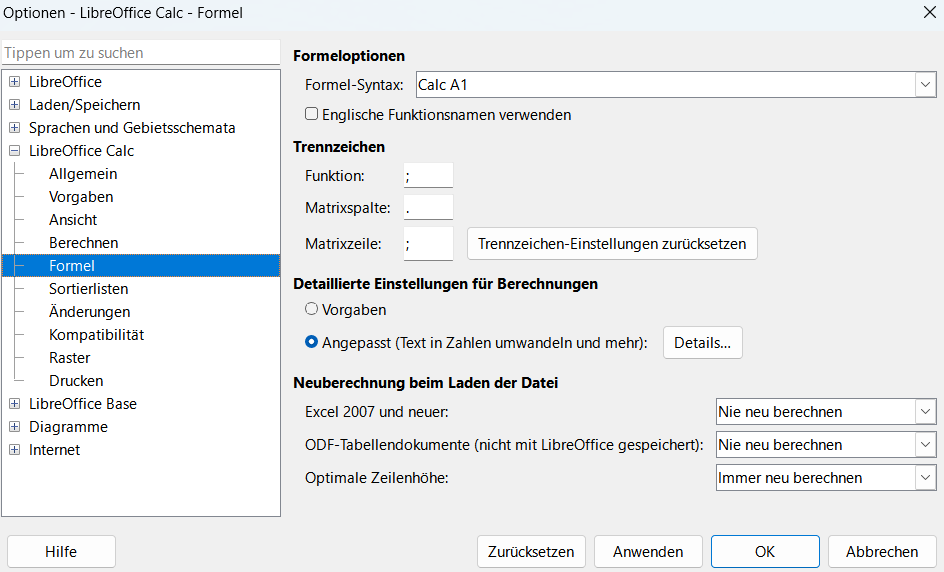Open the Formel-Syntax dropdown
944x572 pixels.
[x=676, y=85]
